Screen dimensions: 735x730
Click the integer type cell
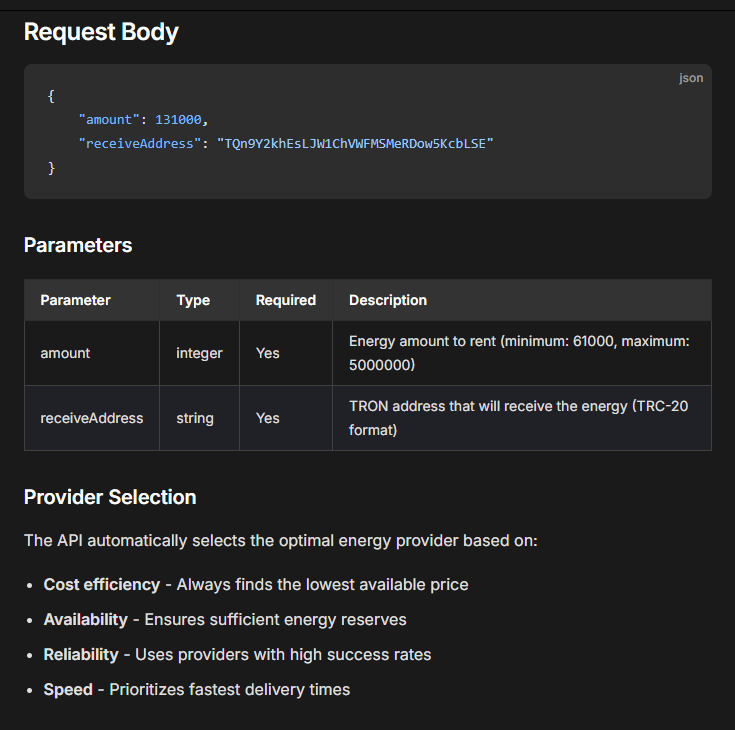click(199, 353)
